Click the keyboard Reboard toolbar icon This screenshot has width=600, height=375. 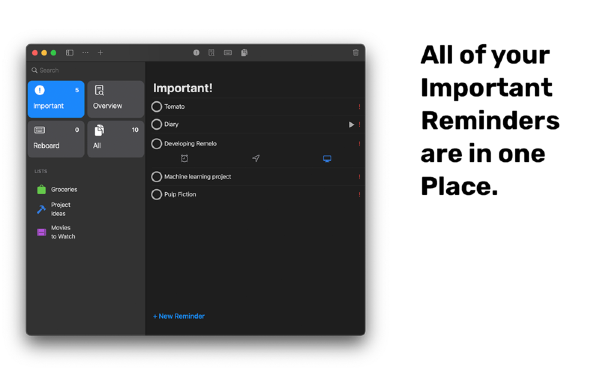click(228, 52)
